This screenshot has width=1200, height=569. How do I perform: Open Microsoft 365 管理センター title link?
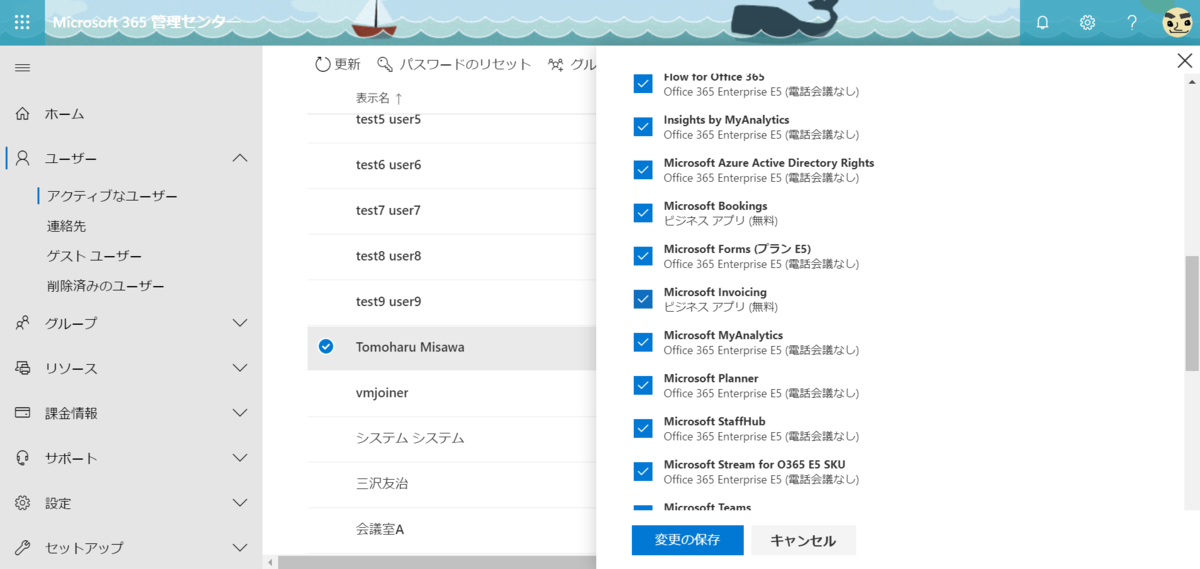[146, 22]
